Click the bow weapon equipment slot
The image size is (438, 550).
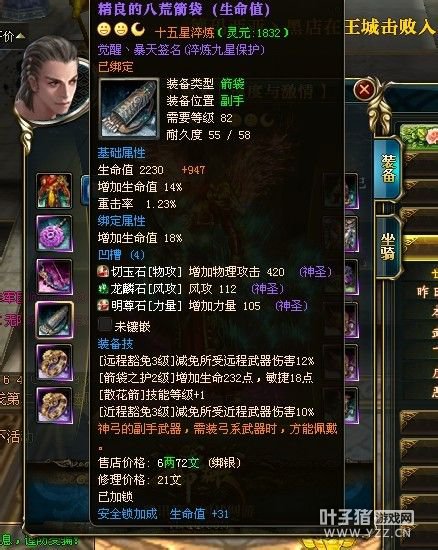tap(54, 277)
